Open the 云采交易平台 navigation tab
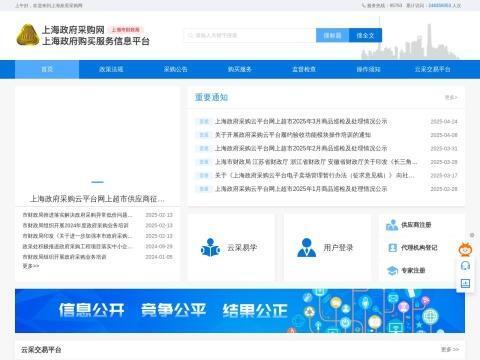The width and height of the screenshot is (480, 360). (x=432, y=69)
